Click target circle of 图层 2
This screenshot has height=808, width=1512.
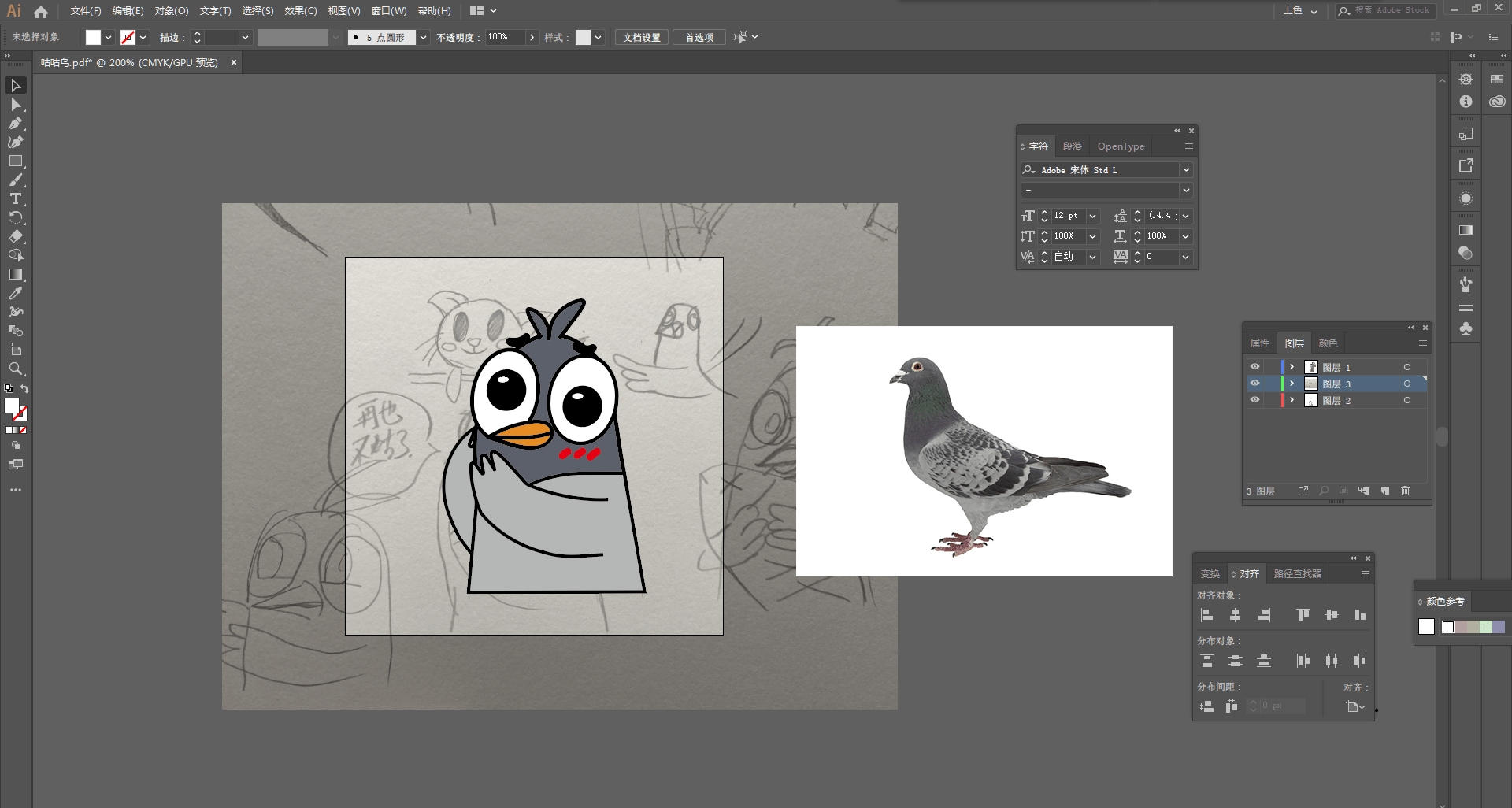click(x=1406, y=400)
